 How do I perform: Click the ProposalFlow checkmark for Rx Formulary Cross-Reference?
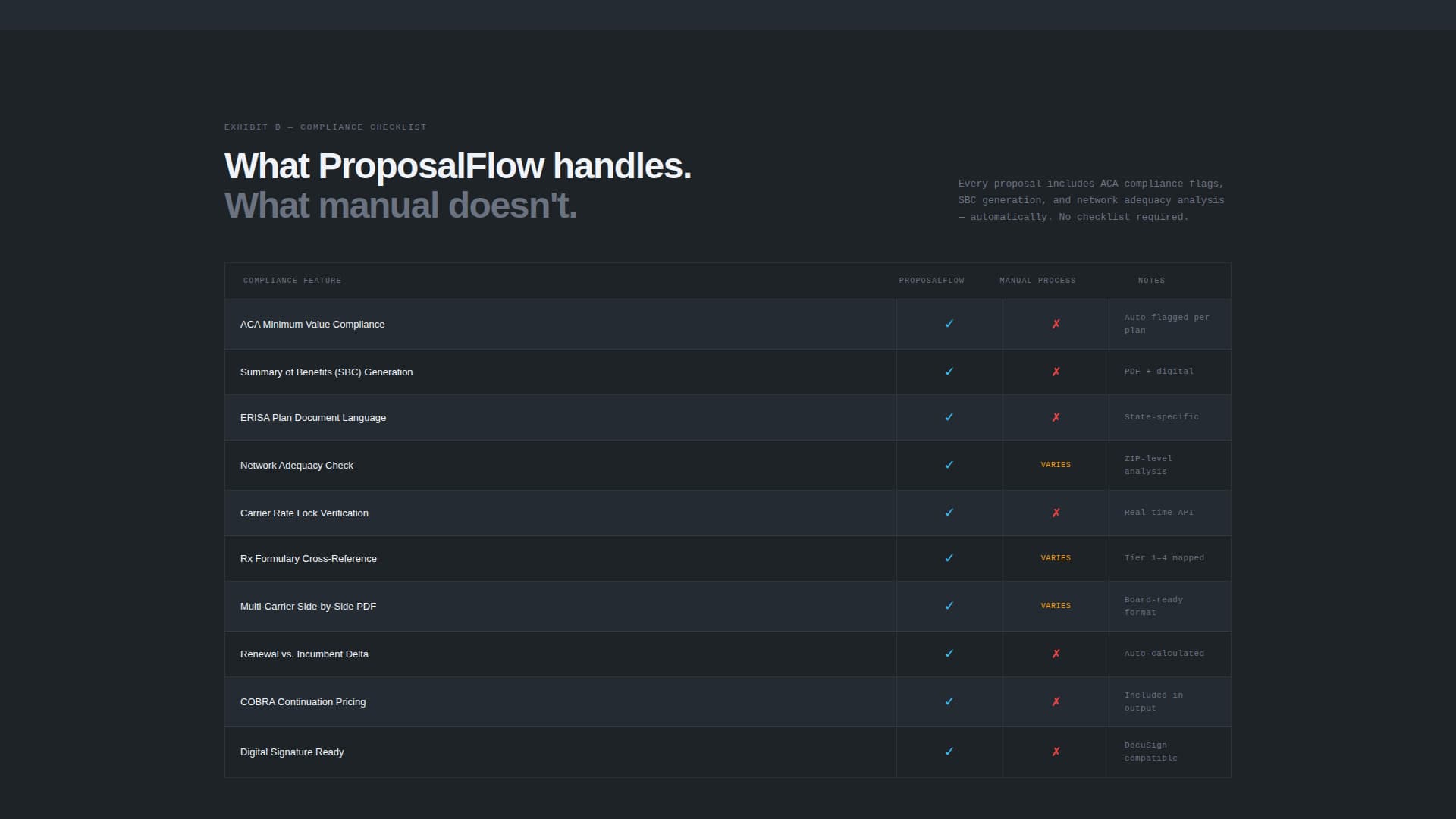click(949, 558)
